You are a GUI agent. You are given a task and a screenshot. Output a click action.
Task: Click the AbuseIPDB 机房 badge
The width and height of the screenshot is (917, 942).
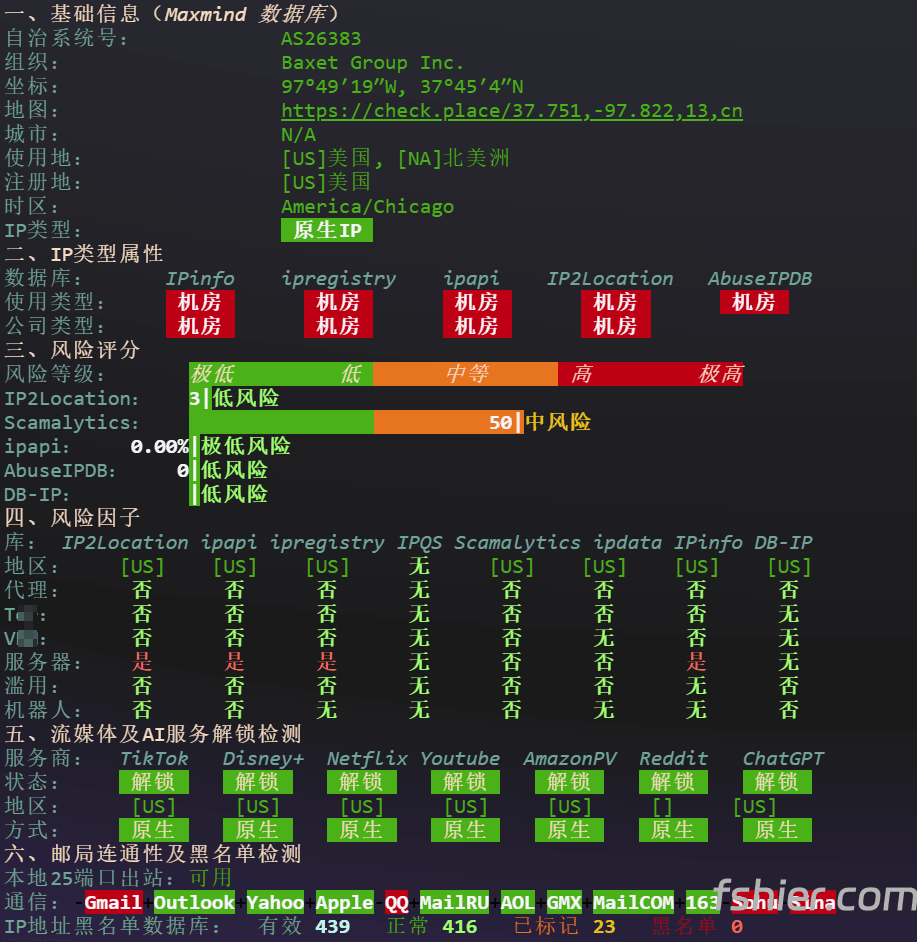point(754,302)
